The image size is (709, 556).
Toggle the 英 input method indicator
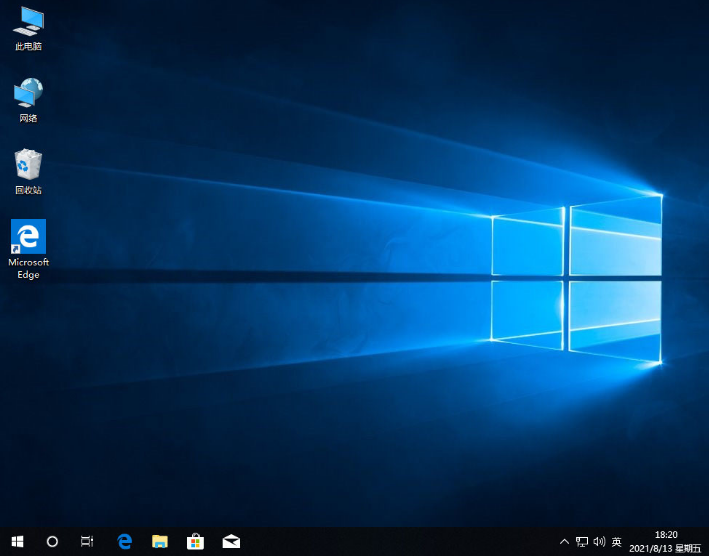[x=617, y=541]
